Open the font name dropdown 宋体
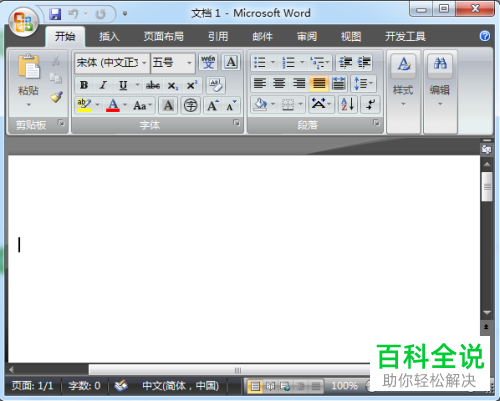The width and height of the screenshot is (500, 401). pos(145,62)
